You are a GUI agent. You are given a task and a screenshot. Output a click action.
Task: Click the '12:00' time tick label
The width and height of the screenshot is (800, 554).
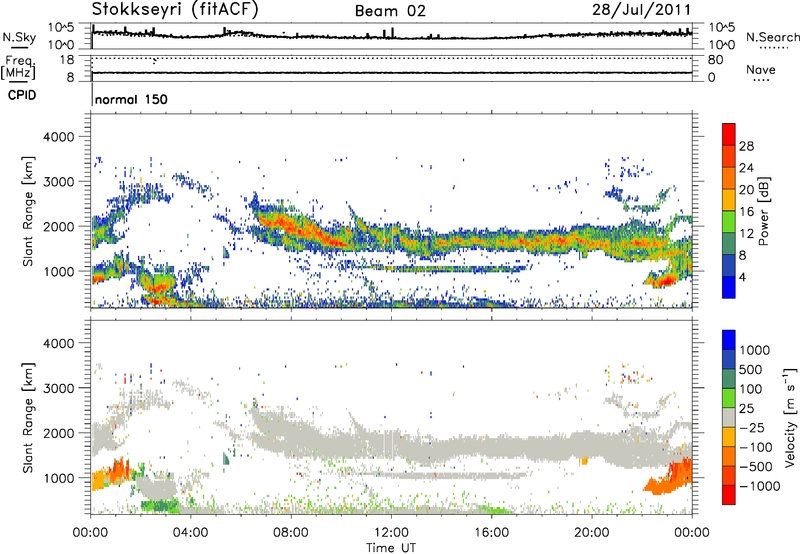pyautogui.click(x=391, y=533)
